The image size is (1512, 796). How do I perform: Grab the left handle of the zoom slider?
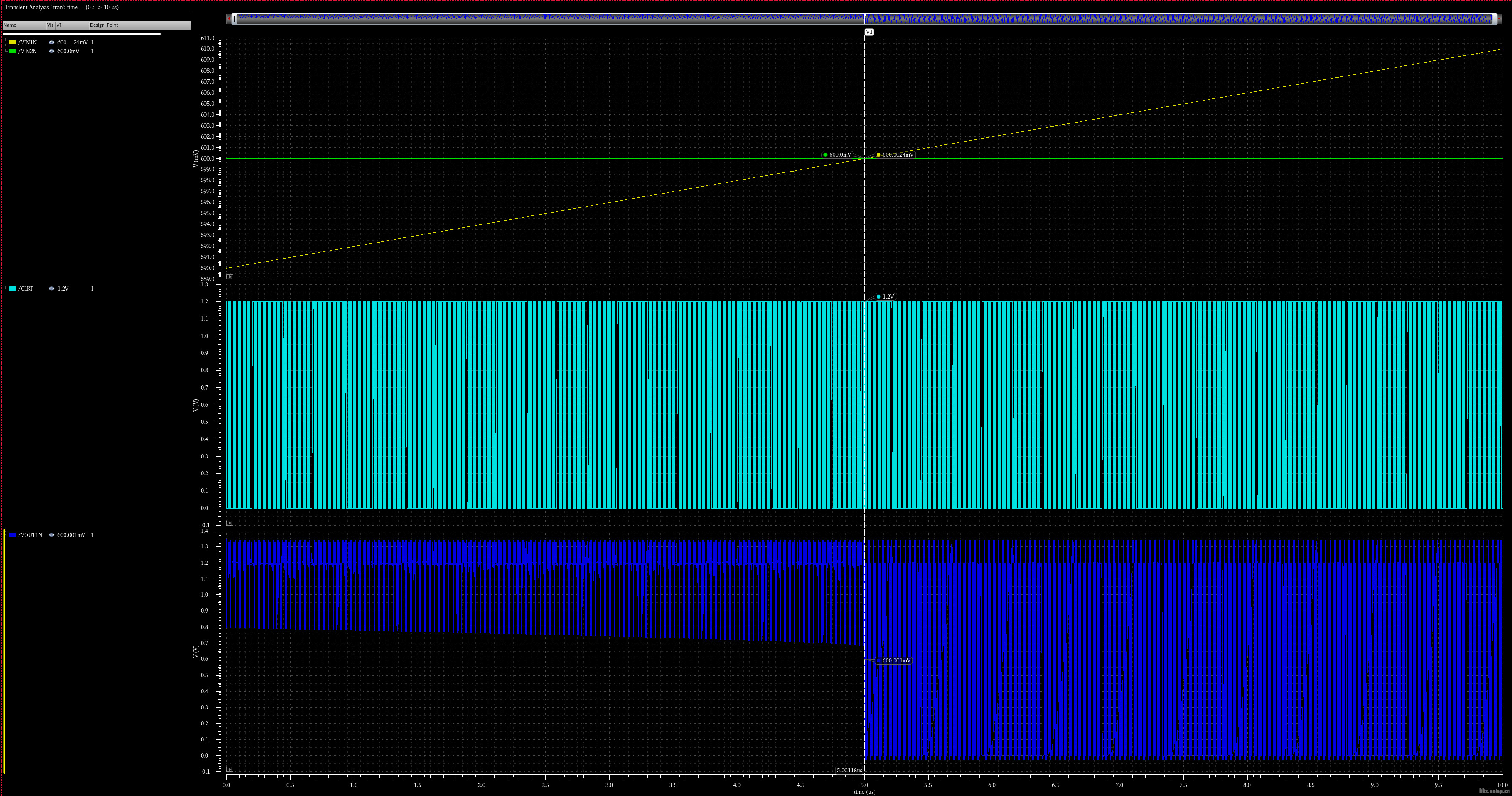(234, 19)
